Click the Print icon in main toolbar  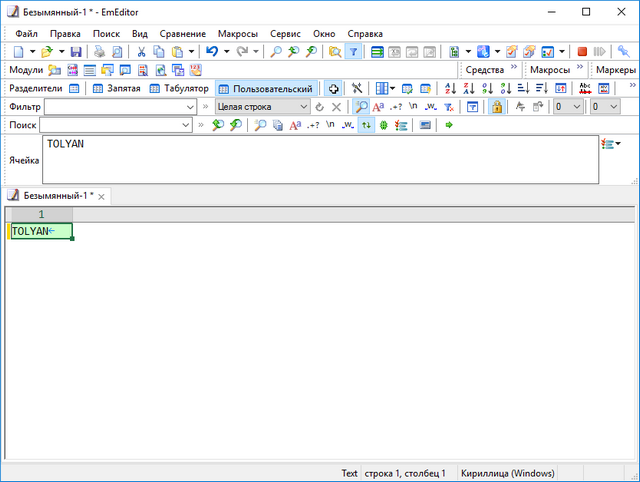(100, 51)
